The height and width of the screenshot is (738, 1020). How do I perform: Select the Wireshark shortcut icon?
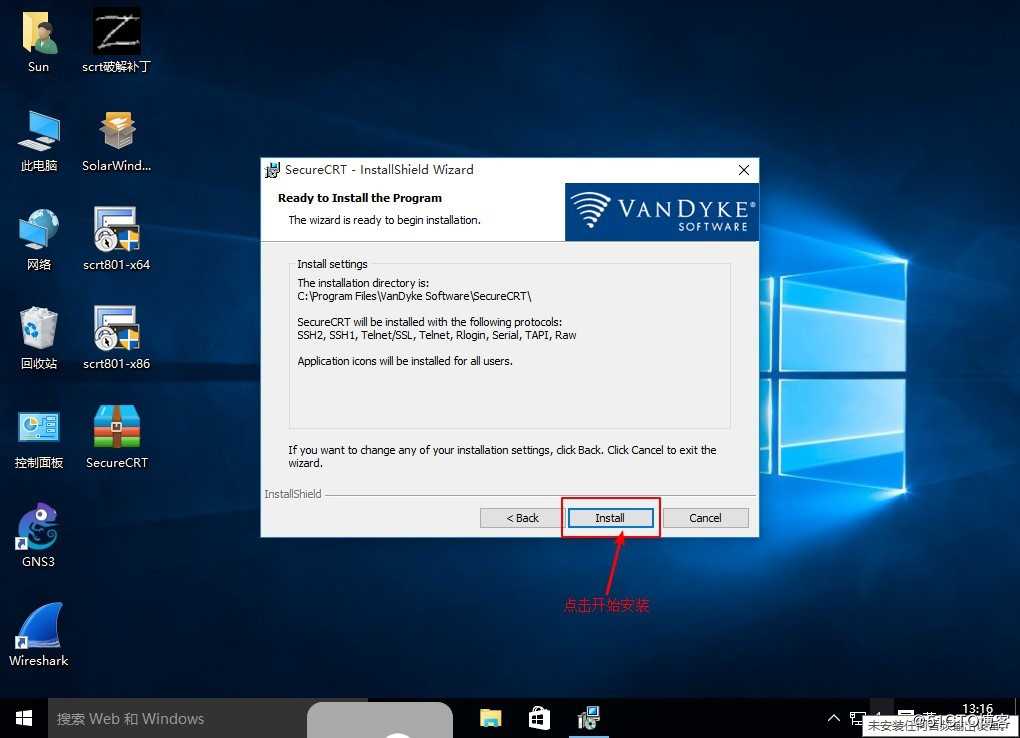(x=38, y=635)
